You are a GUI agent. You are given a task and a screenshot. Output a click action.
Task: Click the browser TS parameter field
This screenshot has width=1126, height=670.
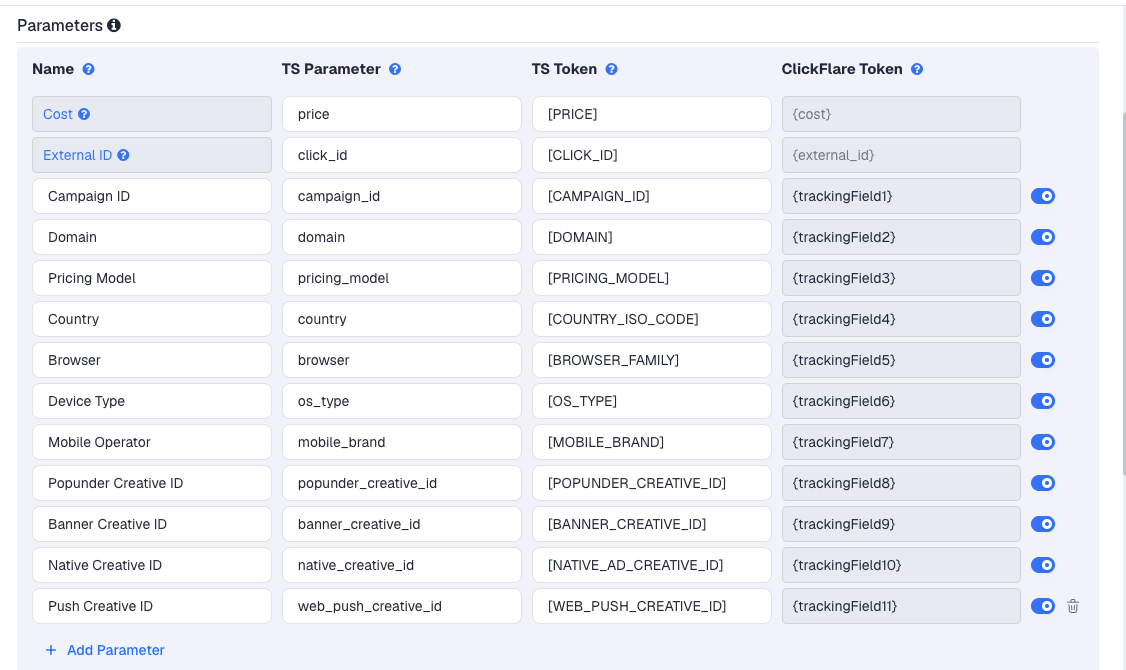tap(401, 360)
